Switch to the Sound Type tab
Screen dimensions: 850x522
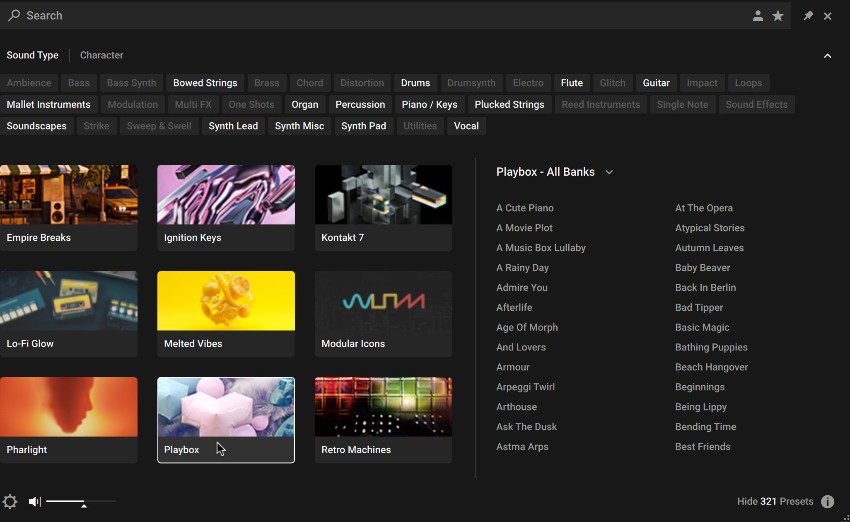click(33, 55)
